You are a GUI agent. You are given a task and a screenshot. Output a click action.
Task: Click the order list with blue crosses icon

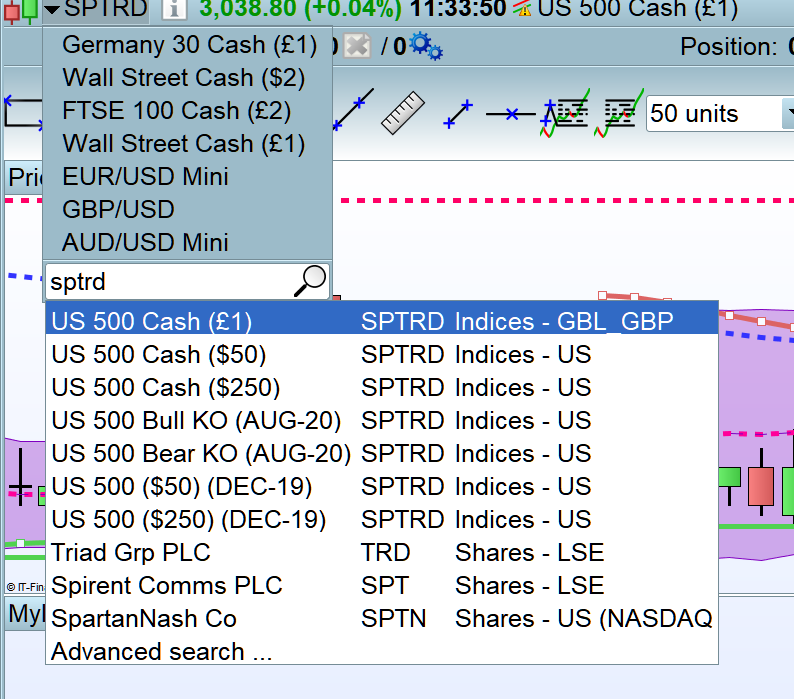565,113
